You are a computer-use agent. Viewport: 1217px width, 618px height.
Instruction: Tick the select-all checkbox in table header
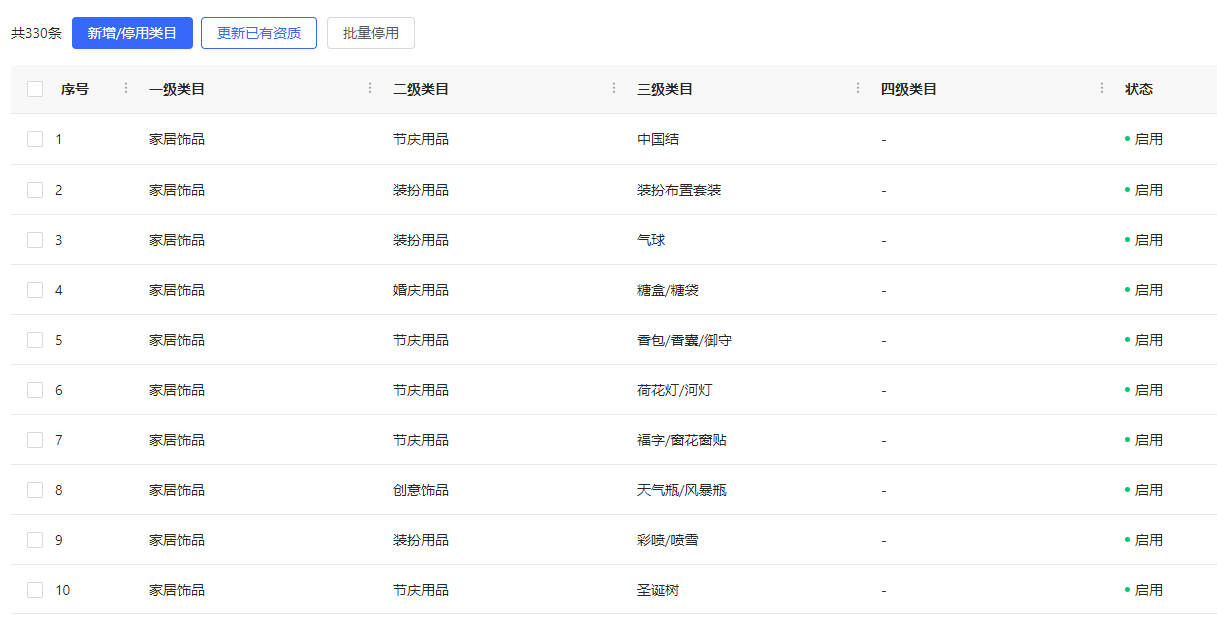(x=35, y=89)
